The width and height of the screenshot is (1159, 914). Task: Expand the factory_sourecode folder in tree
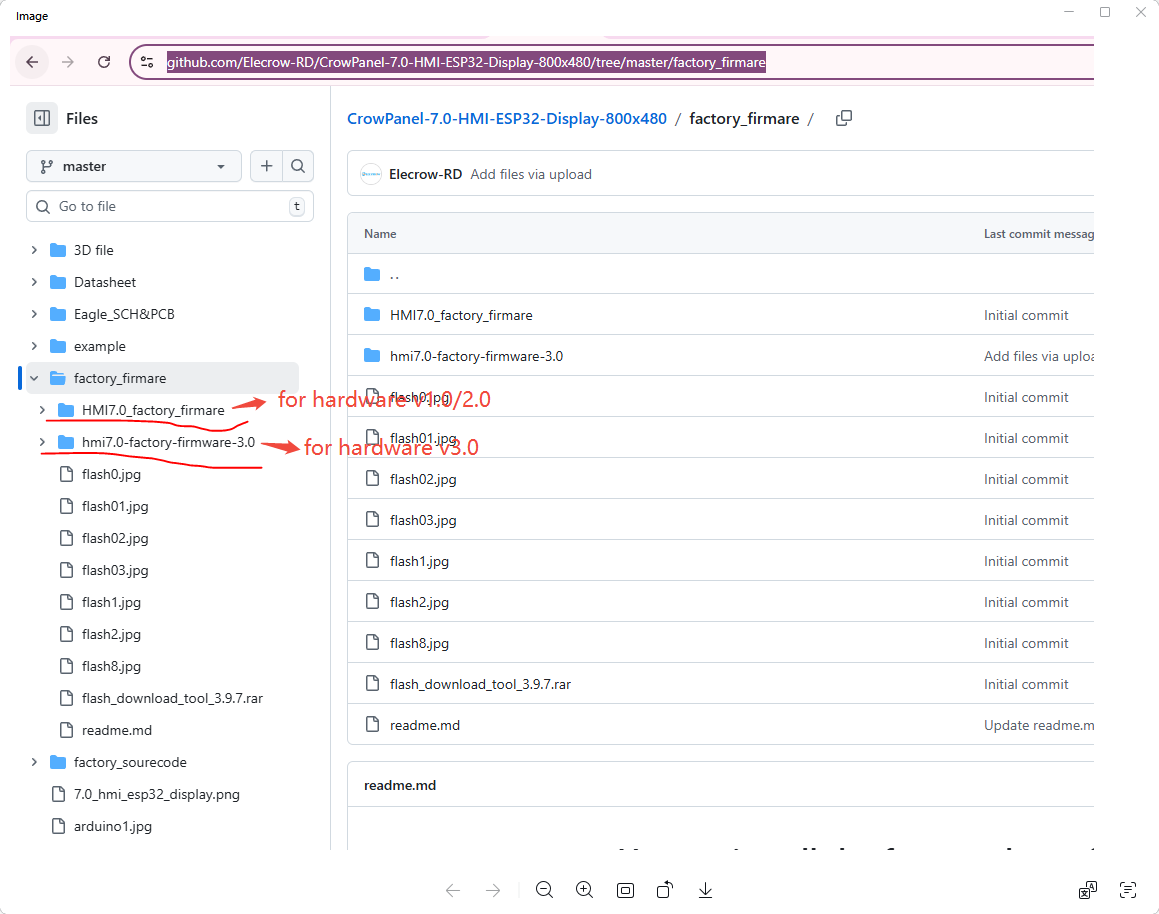coord(35,762)
